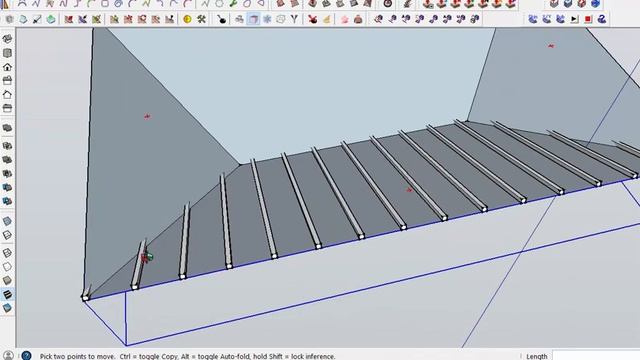The image size is (640, 360).
Task: Switch to Shaded face style
Action: click(7, 280)
